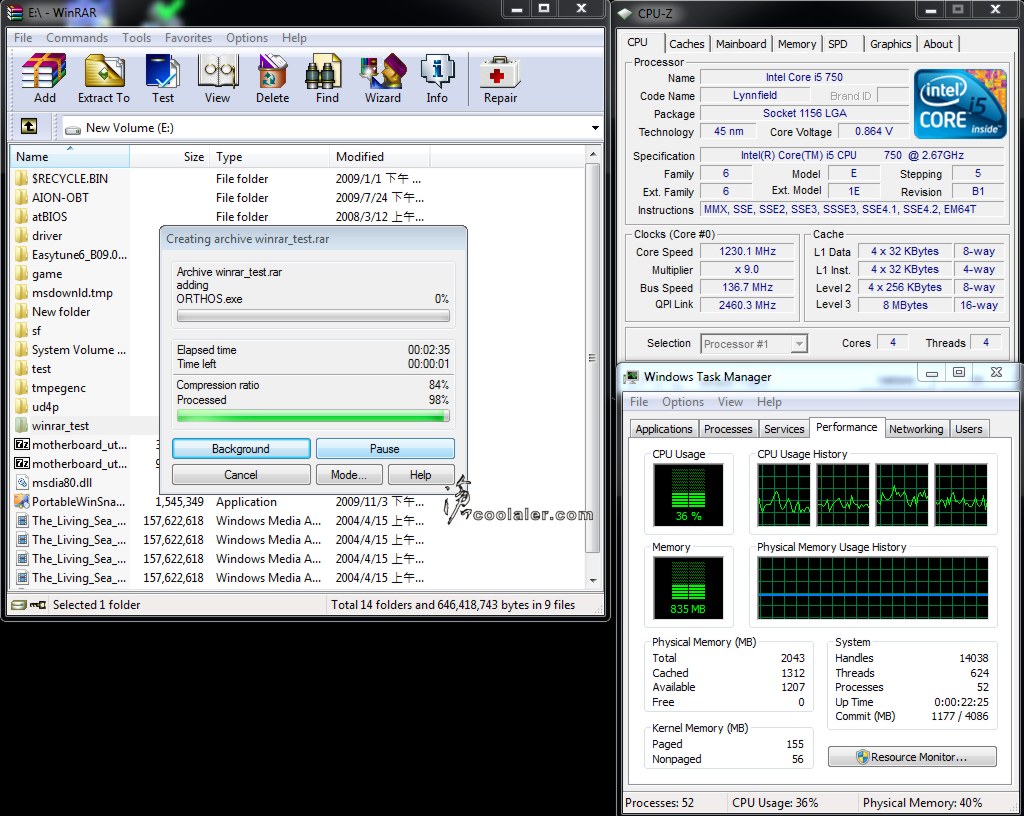Screen dimensions: 1024x816
Task: Switch to the Processes tab in Task Manager
Action: [728, 429]
